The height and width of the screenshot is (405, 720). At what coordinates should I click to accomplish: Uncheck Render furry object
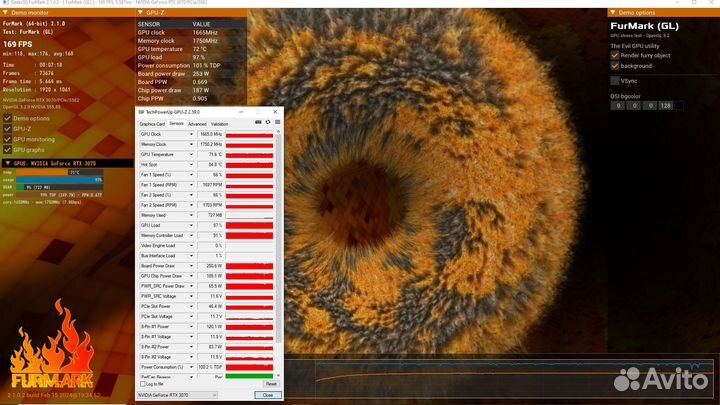coord(615,55)
